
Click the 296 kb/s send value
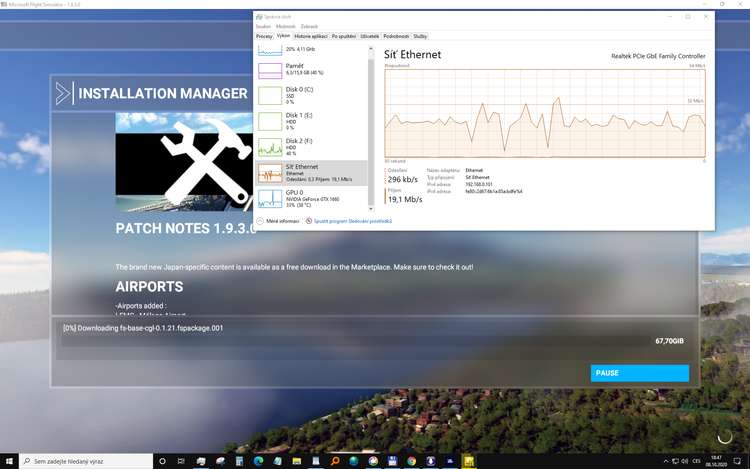(x=403, y=179)
